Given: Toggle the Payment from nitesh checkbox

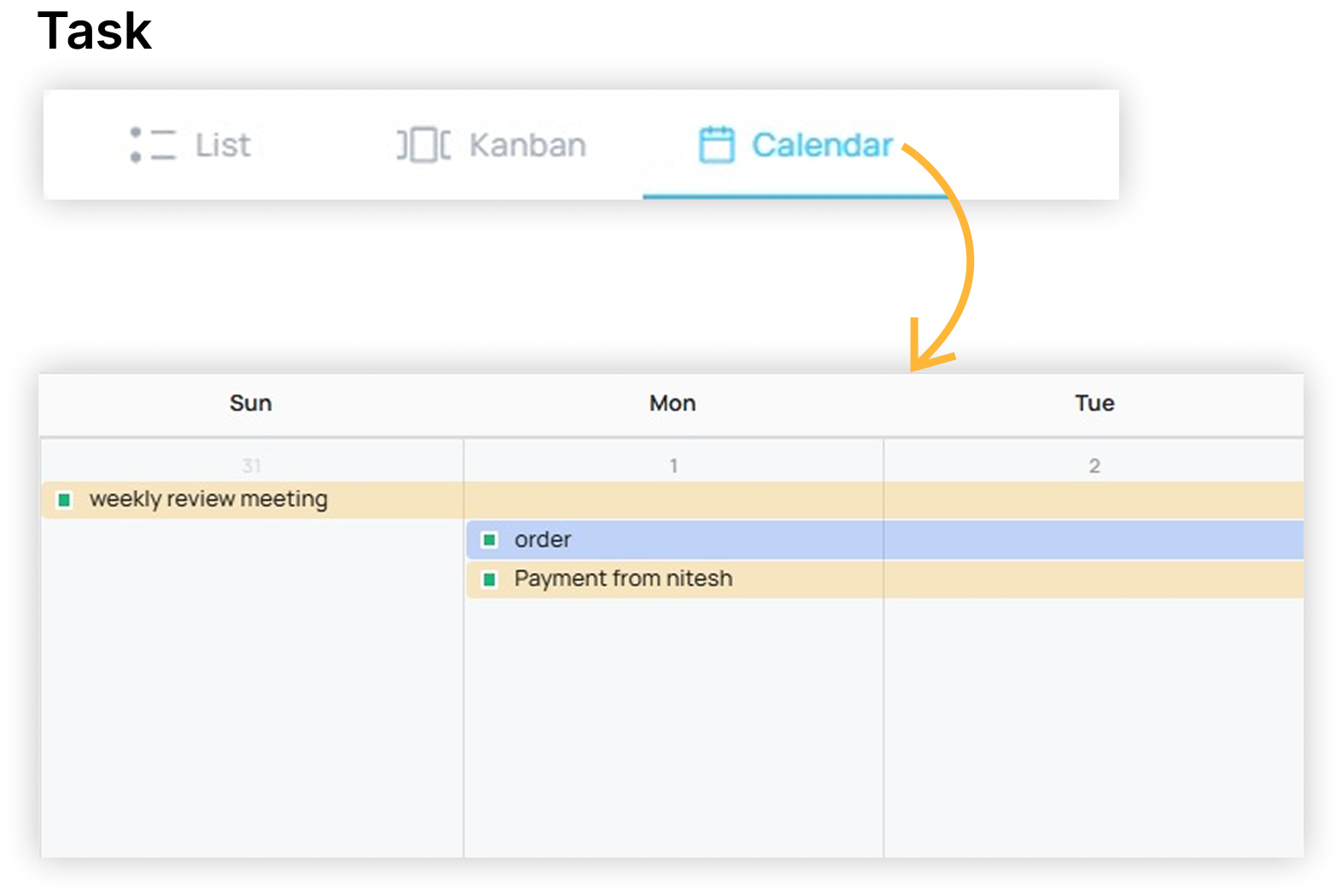Looking at the screenshot, I should [x=489, y=579].
